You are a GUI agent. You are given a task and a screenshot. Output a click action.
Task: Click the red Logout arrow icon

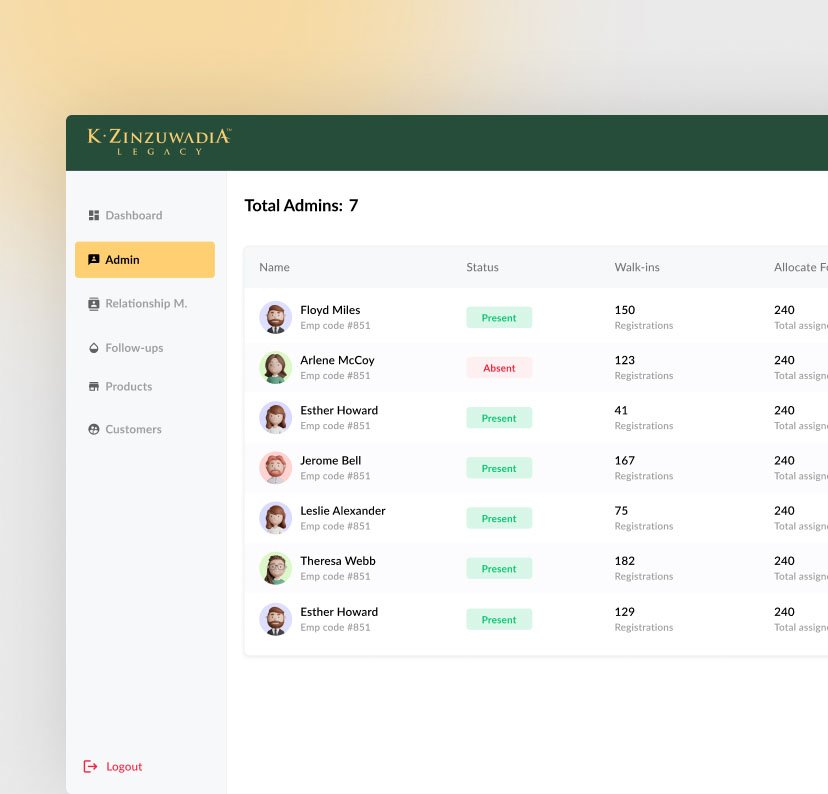90,766
